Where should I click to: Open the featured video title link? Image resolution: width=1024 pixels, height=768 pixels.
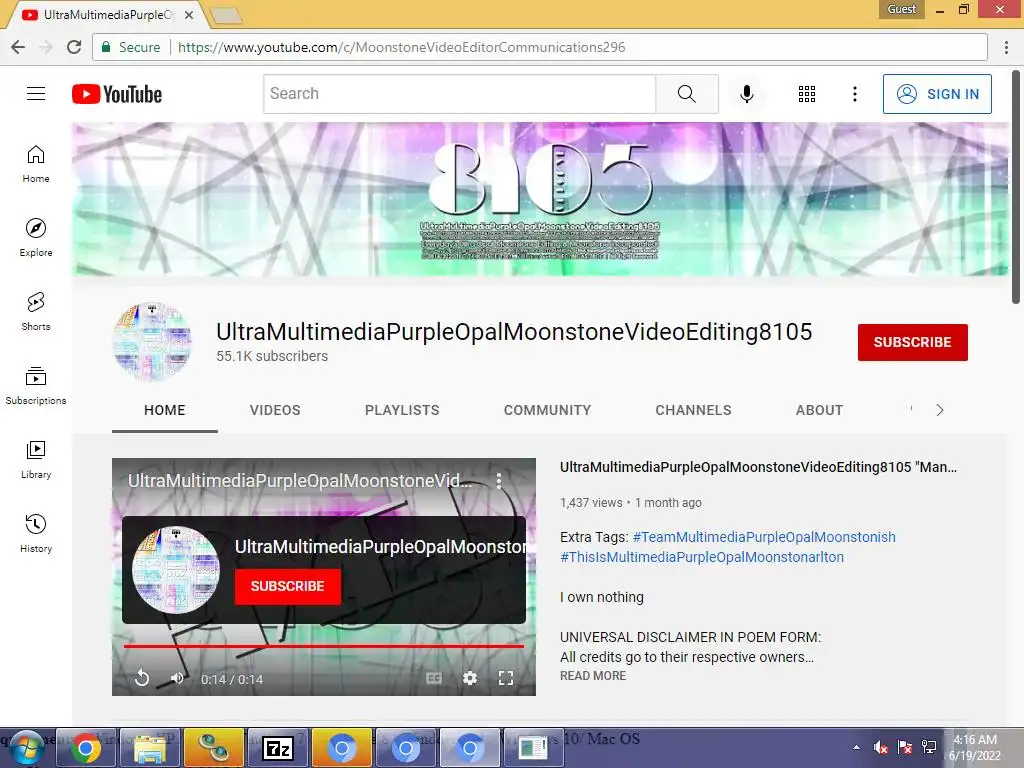pyautogui.click(x=758, y=467)
